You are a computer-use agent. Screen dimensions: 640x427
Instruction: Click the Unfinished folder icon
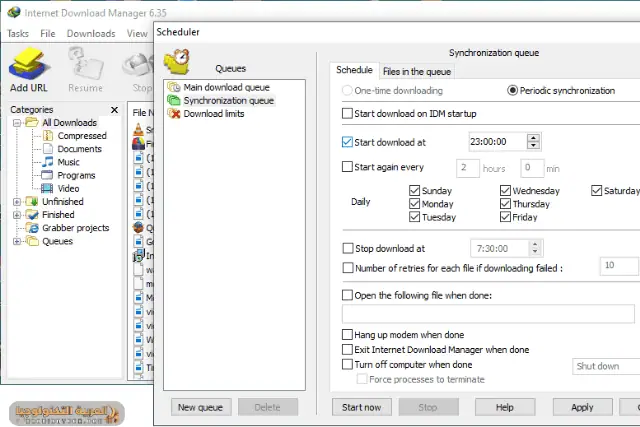coord(32,201)
